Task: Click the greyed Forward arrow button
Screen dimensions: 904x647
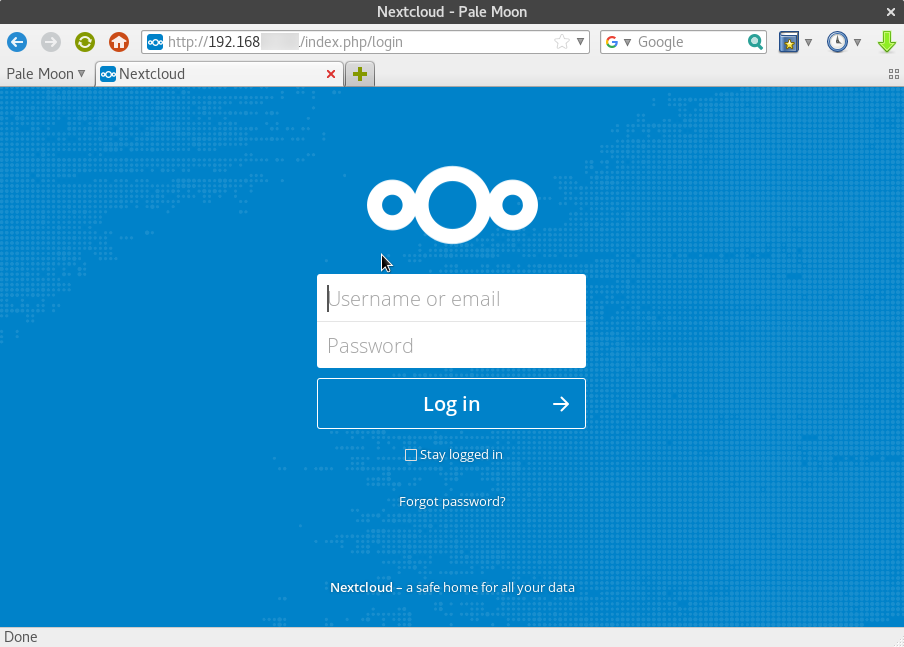Action: pos(51,42)
